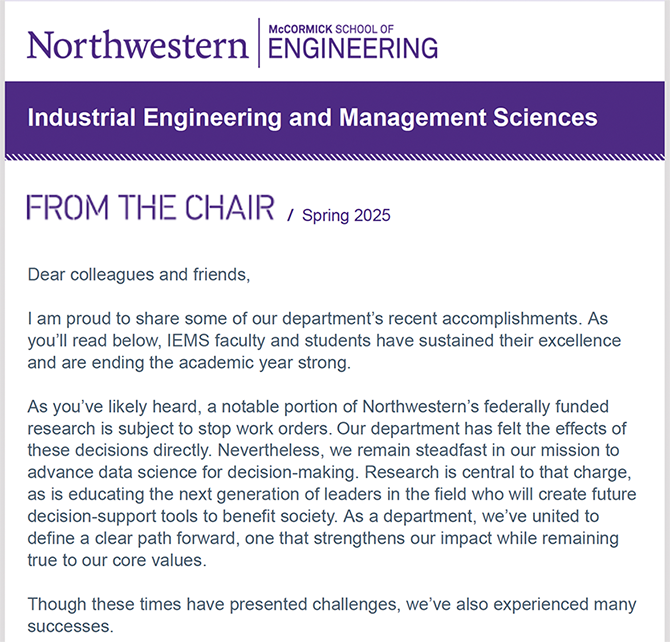
Task: Click the large 'ENGINEERING' word in the header
Action: 353,47
